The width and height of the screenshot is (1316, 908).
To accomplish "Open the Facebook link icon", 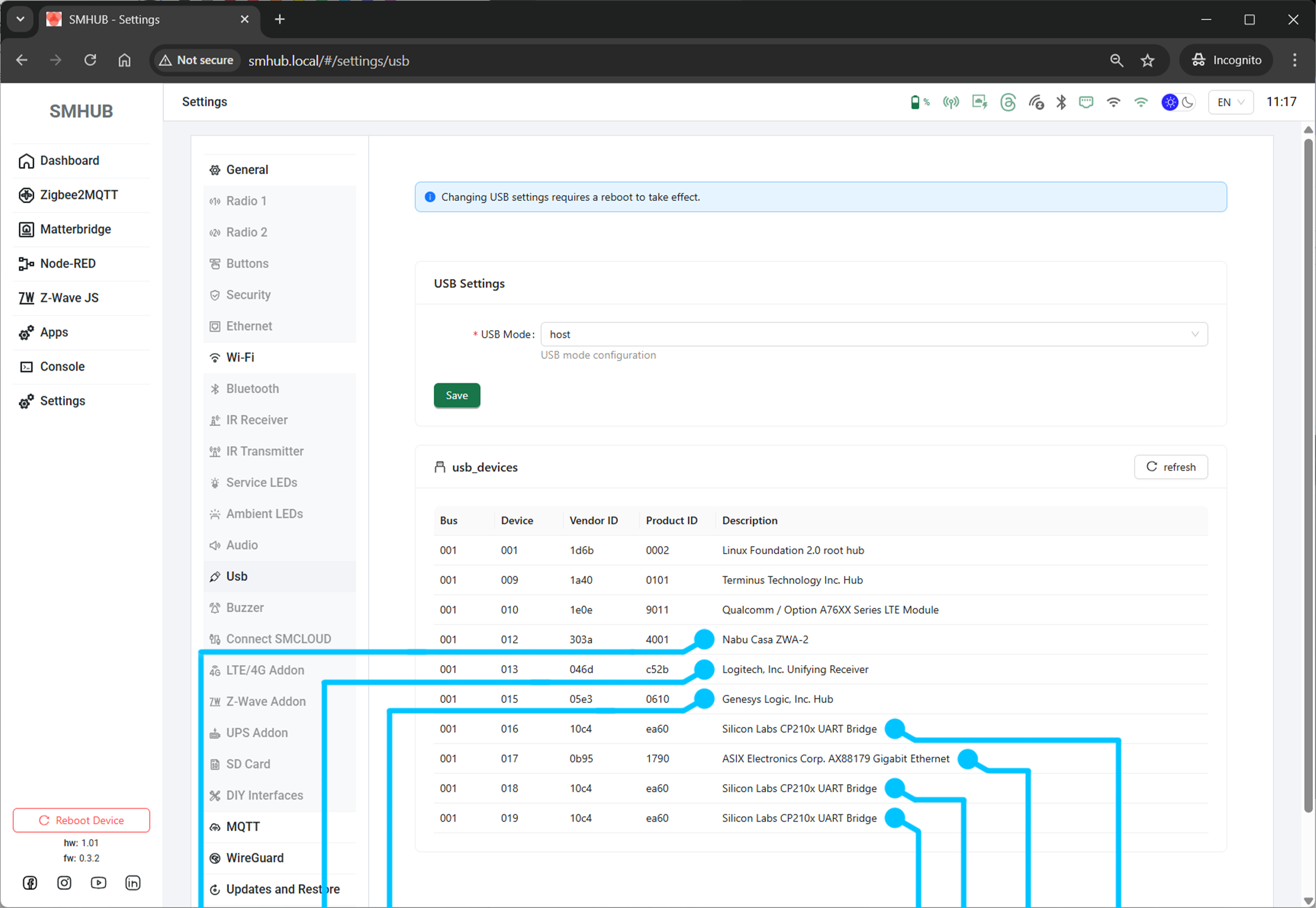I will (x=29, y=883).
